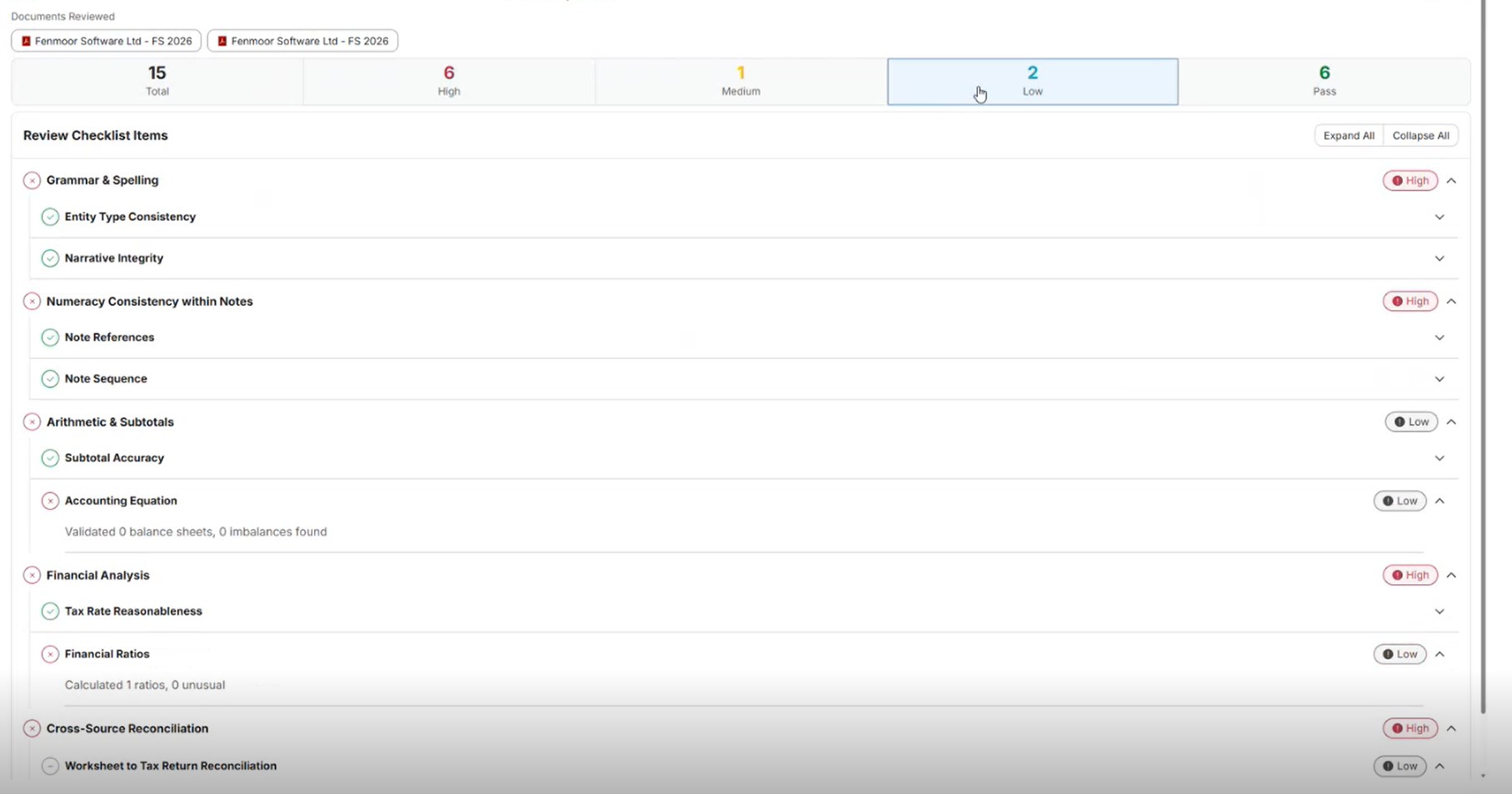Click the green check icon beside Narrative Integrity
The width and height of the screenshot is (1512, 794).
click(x=50, y=258)
